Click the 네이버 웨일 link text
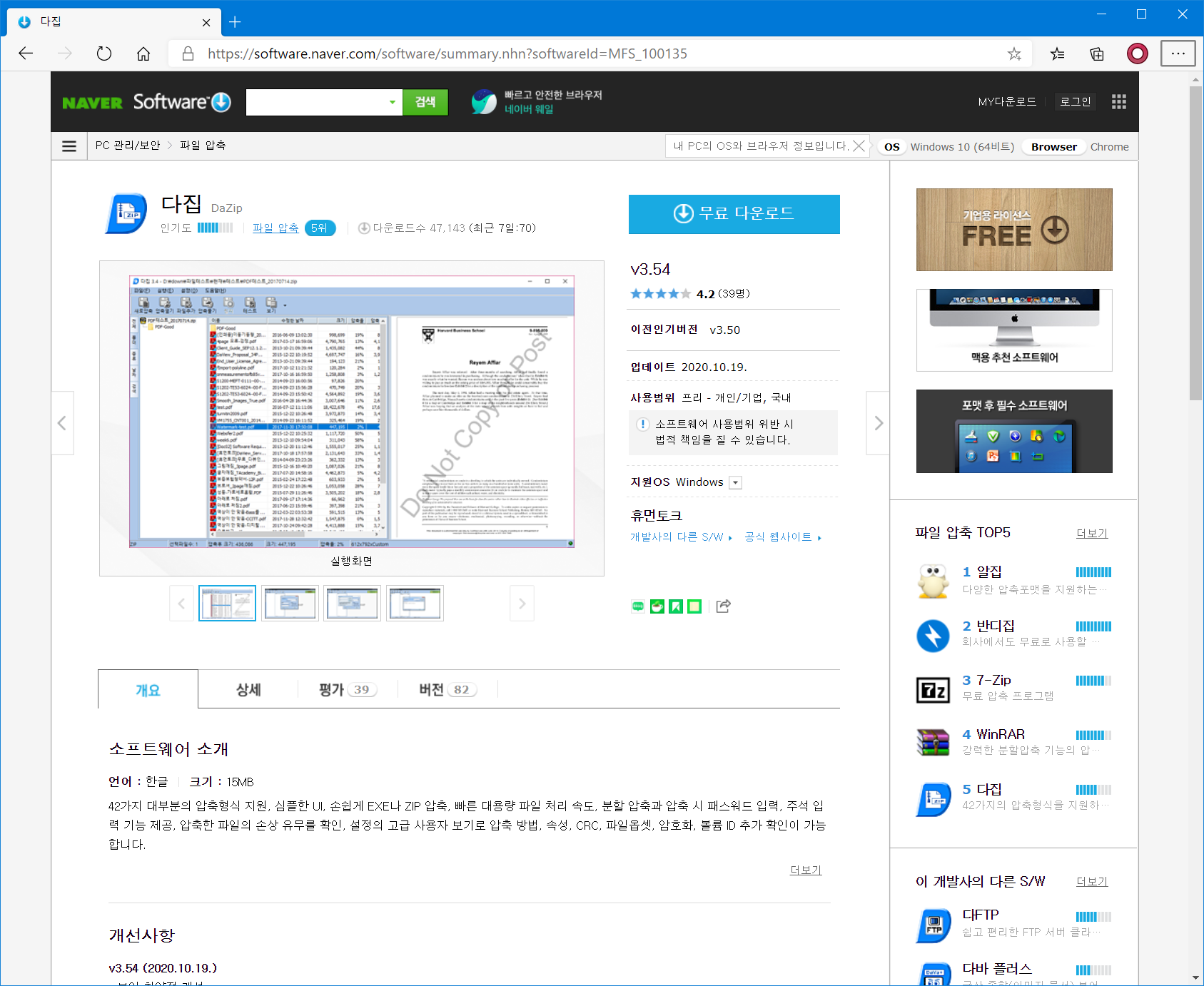This screenshot has height=986, width=1204. coord(529,109)
